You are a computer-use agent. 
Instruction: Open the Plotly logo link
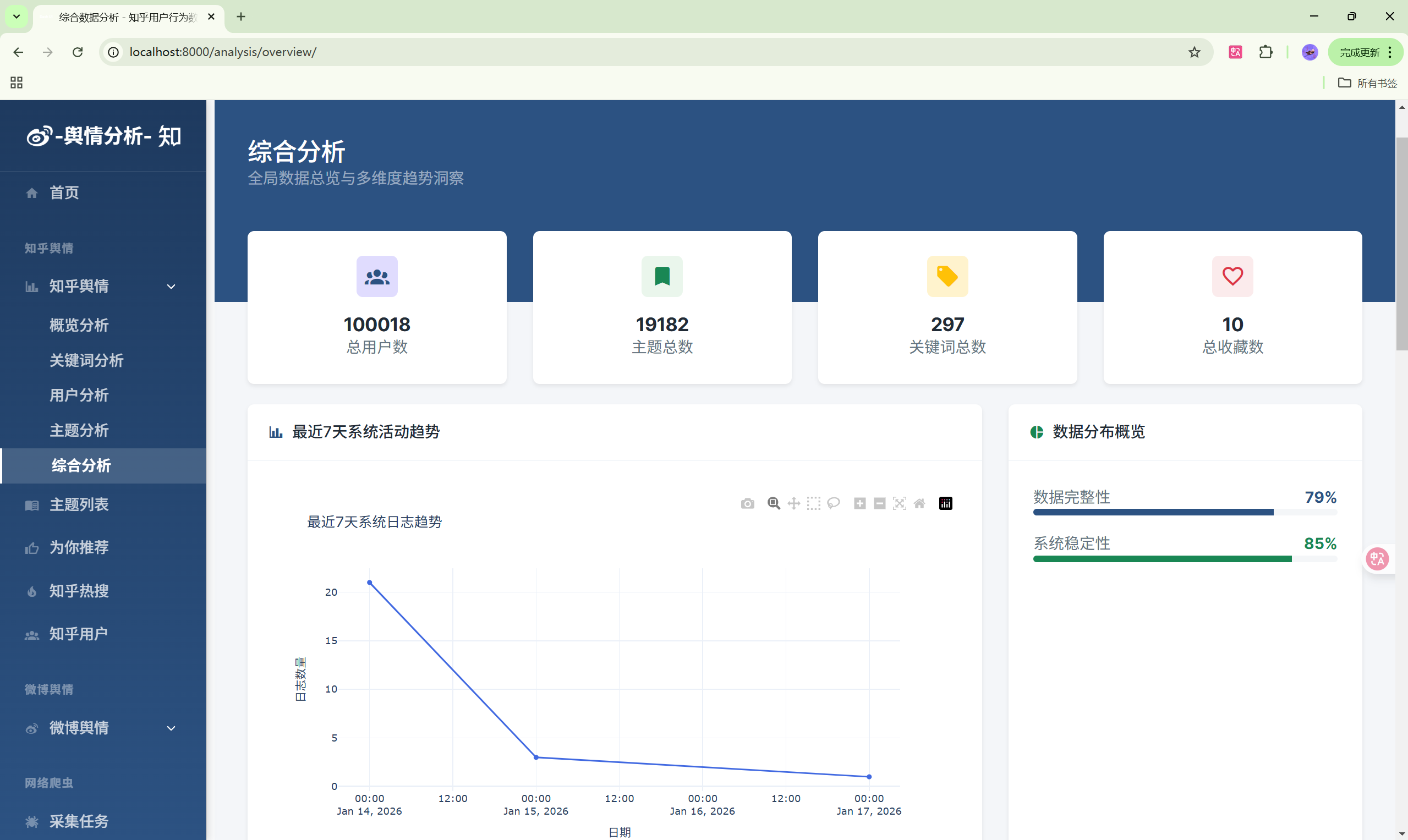coord(945,503)
